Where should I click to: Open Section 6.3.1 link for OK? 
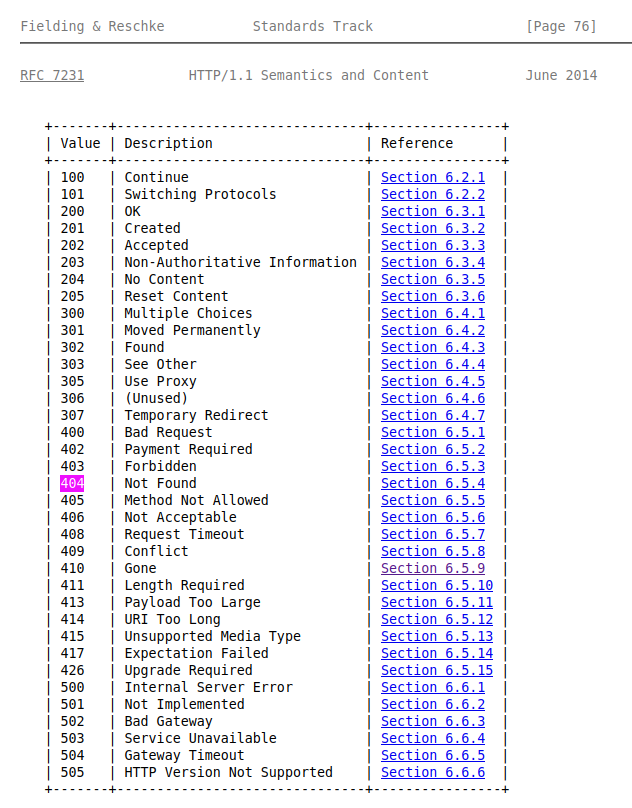(x=433, y=211)
